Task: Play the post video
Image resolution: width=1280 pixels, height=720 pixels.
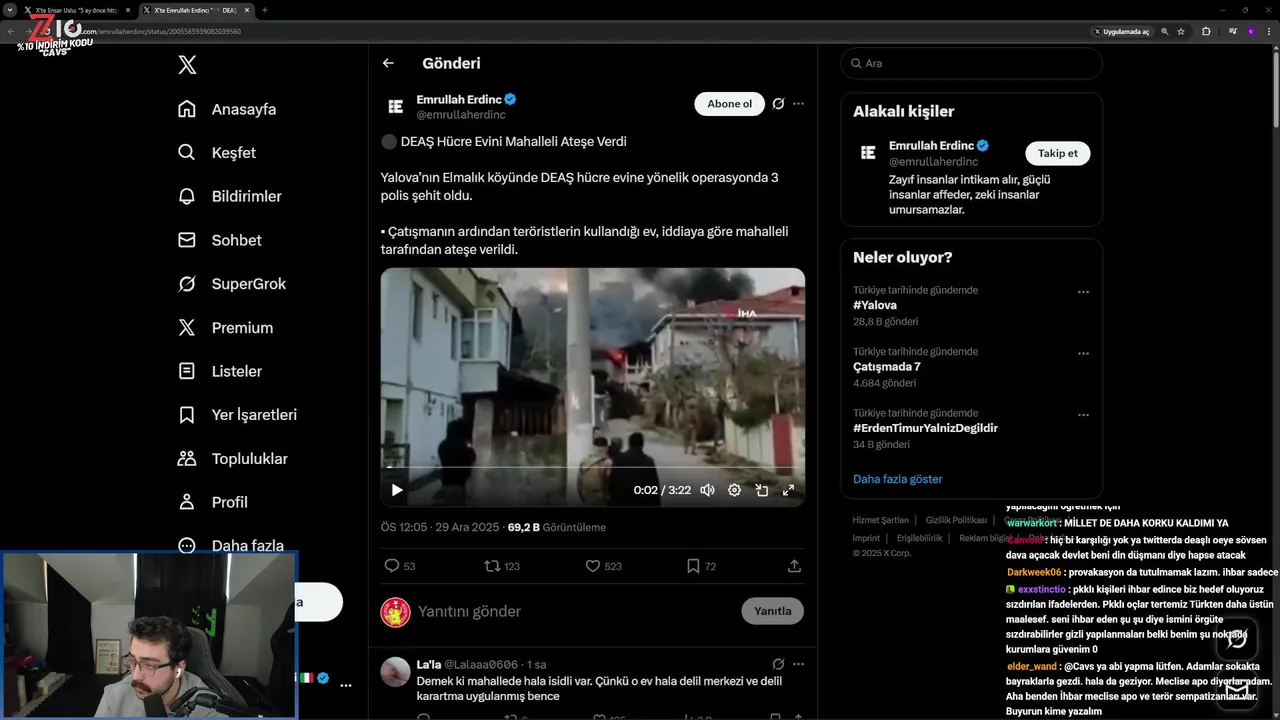Action: click(x=397, y=490)
